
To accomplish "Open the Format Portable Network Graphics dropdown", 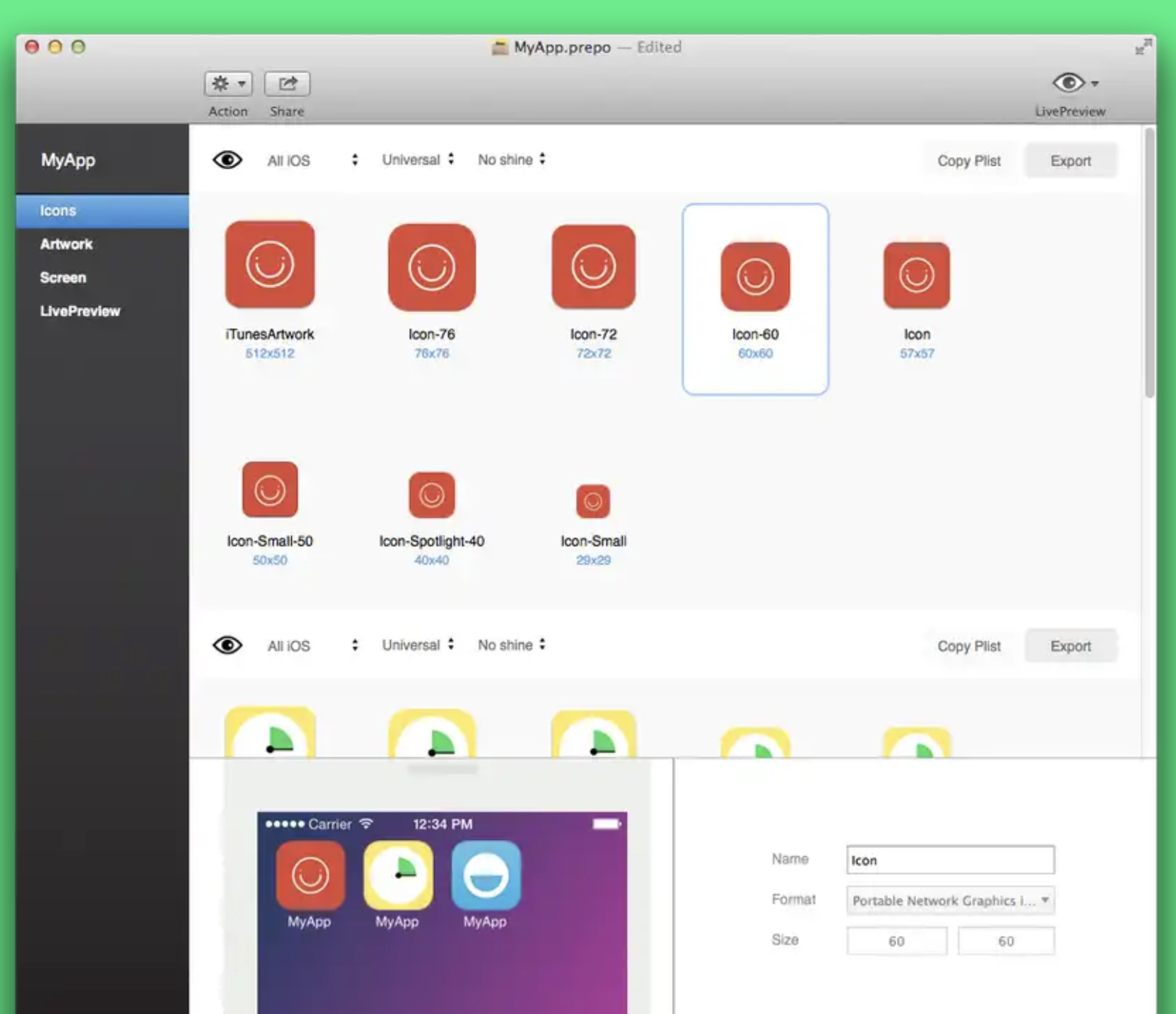I will coord(950,900).
